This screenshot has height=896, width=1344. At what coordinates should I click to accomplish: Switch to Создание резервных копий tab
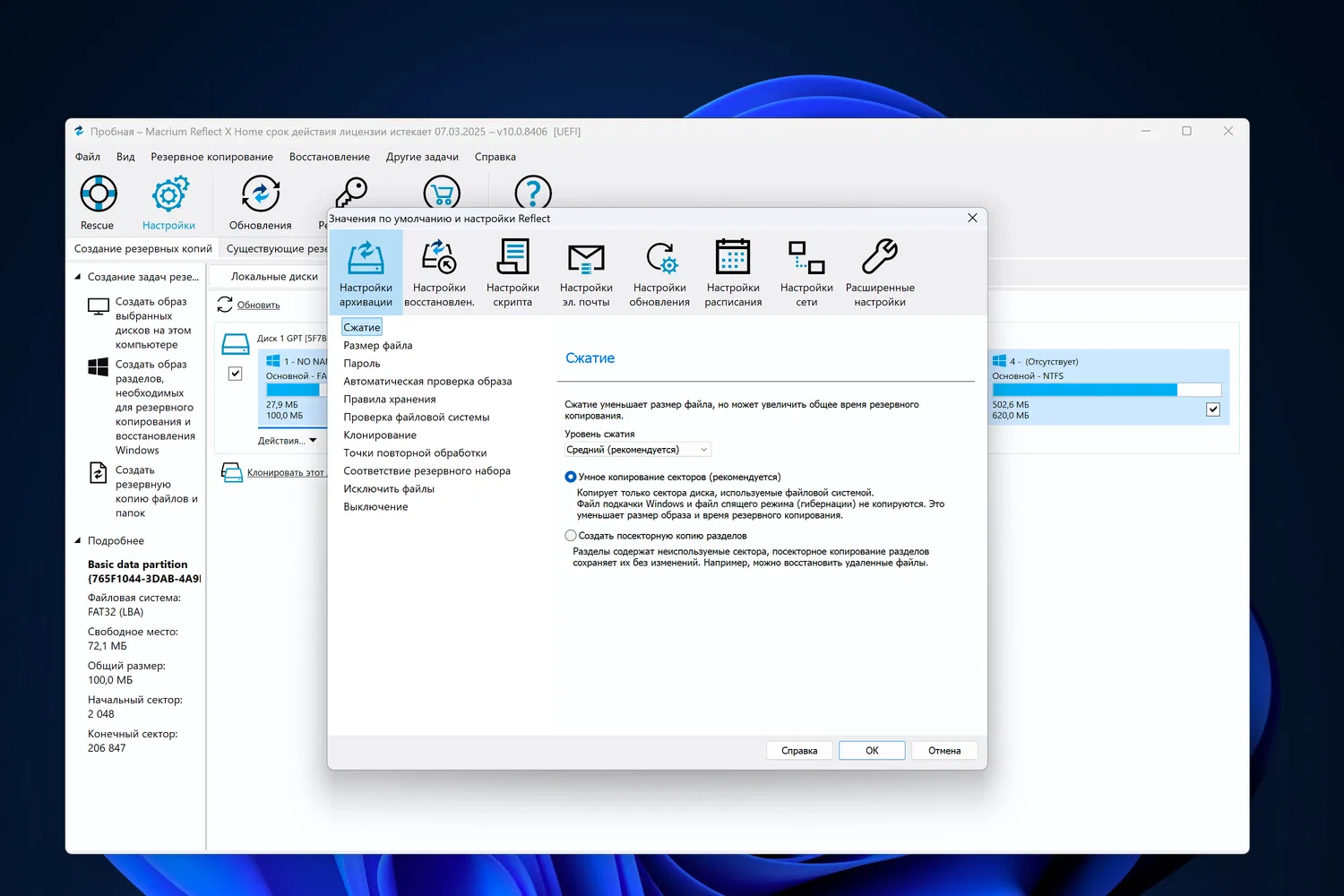[x=143, y=249]
